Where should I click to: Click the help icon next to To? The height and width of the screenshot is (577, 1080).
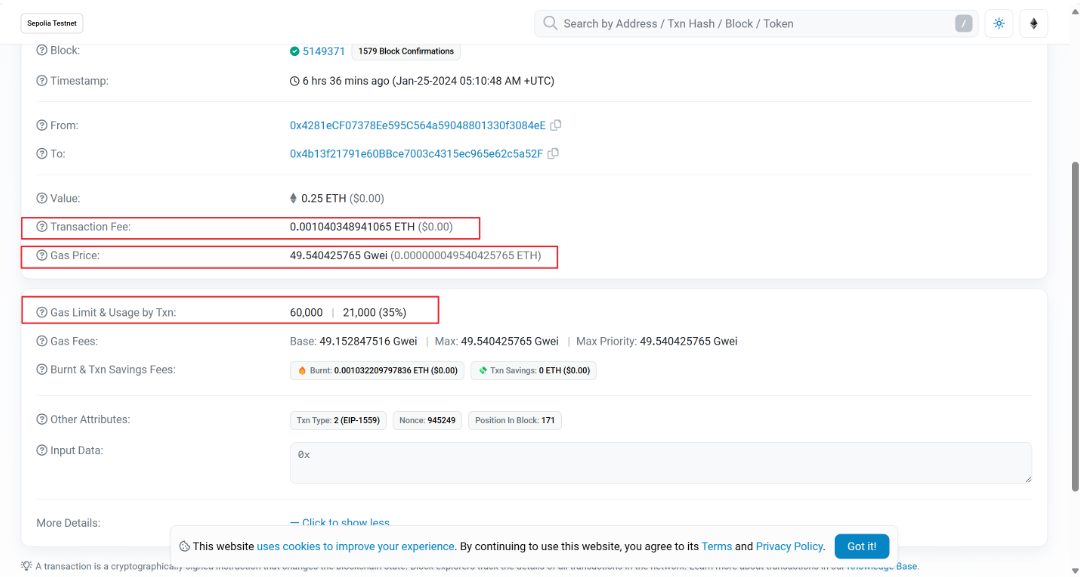pos(41,154)
